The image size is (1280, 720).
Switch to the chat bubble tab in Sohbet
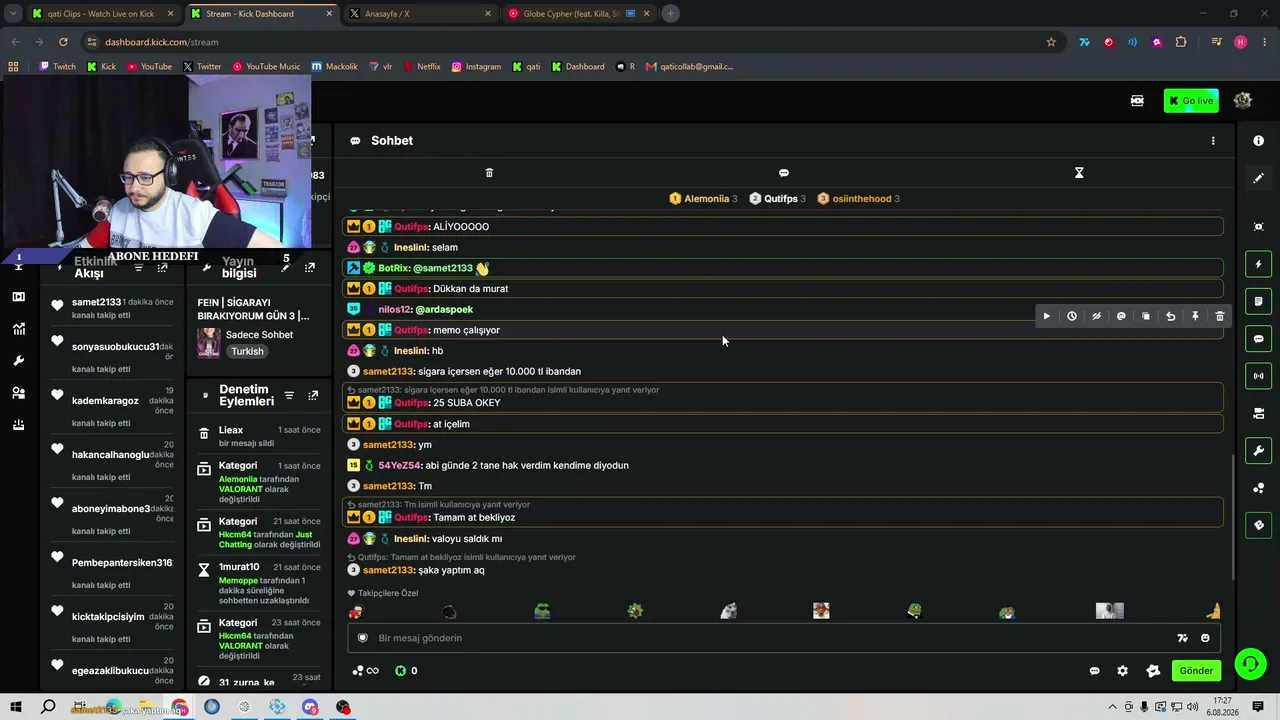coord(784,173)
